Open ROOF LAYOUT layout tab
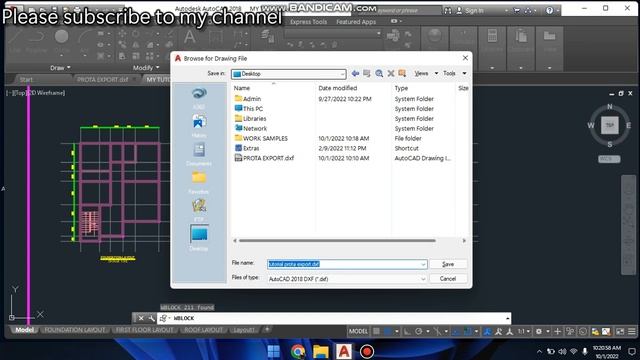The image size is (640, 360). 203,330
